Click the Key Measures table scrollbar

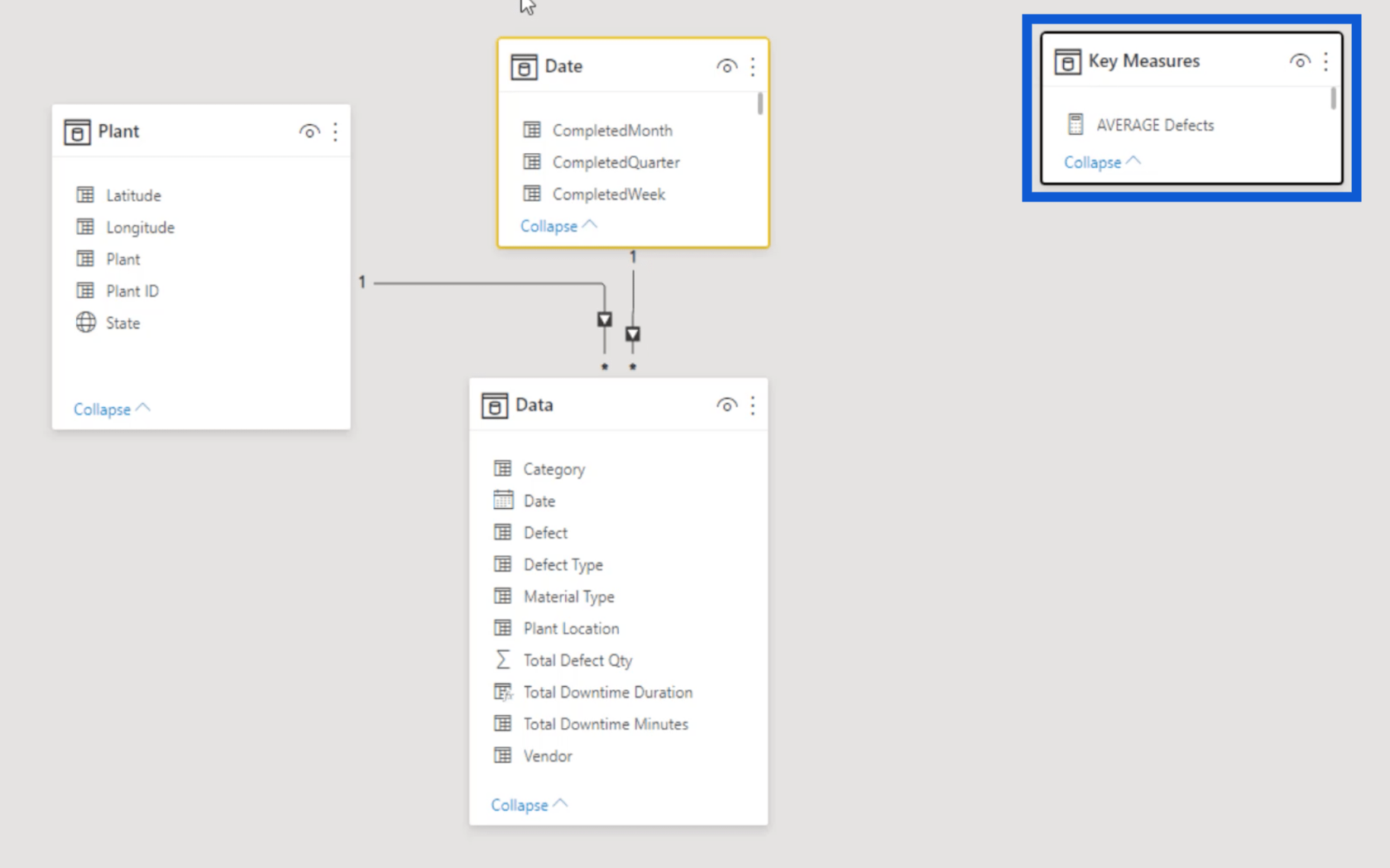pyautogui.click(x=1333, y=98)
